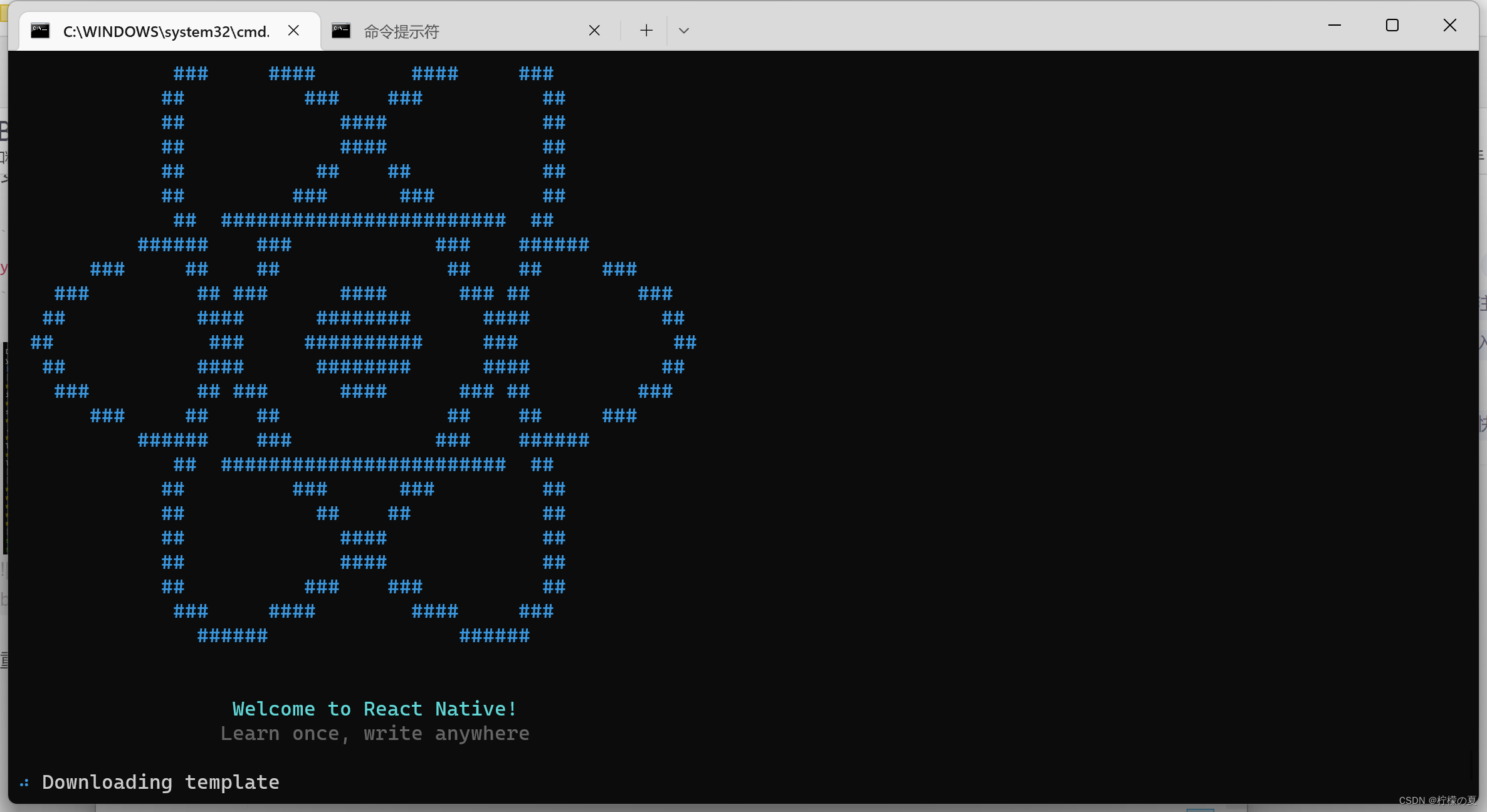This screenshot has width=1487, height=812.
Task: Click the maximize window control
Action: click(x=1392, y=25)
